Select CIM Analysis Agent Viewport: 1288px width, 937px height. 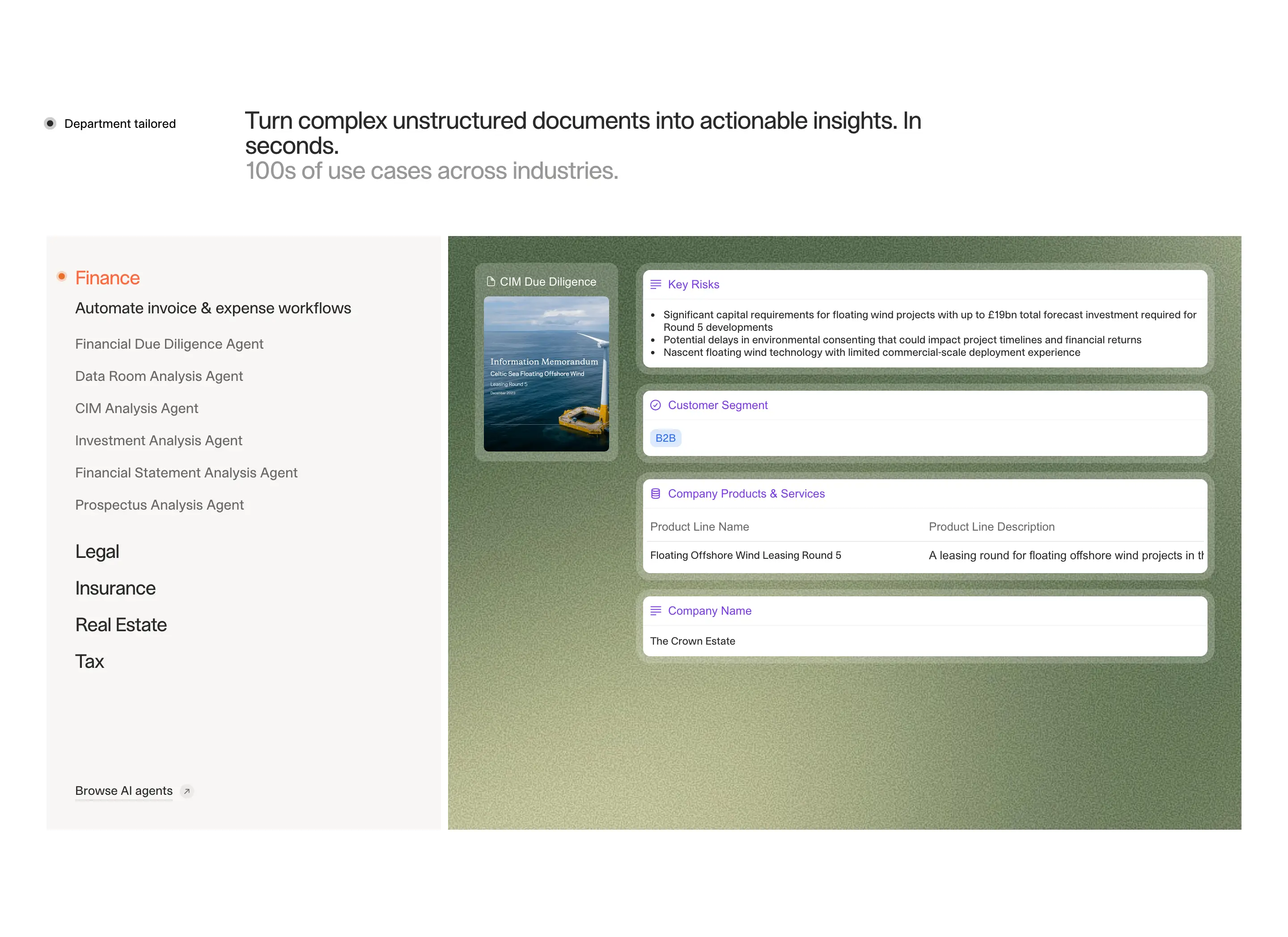(x=137, y=409)
